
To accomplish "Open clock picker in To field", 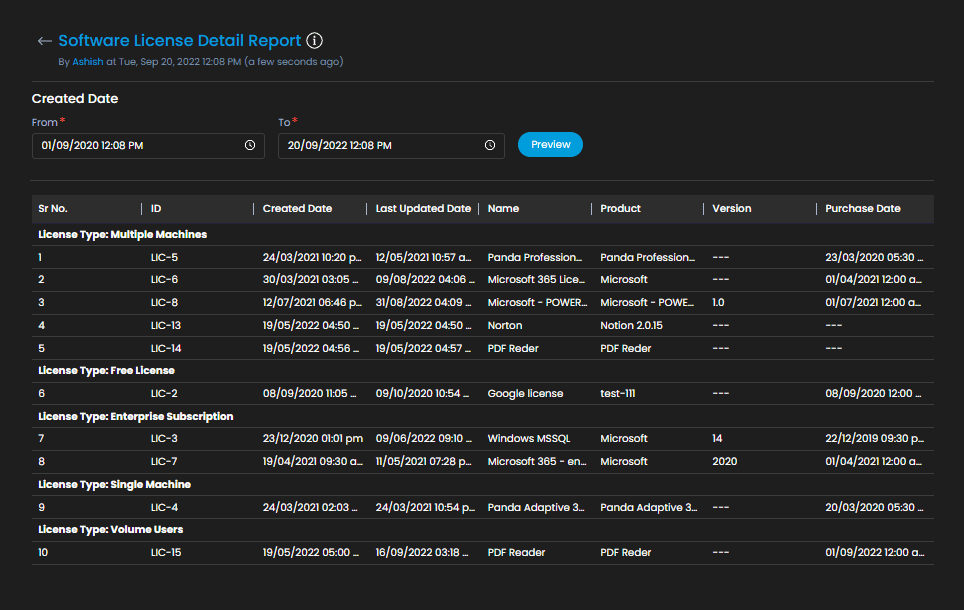I will [x=489, y=145].
